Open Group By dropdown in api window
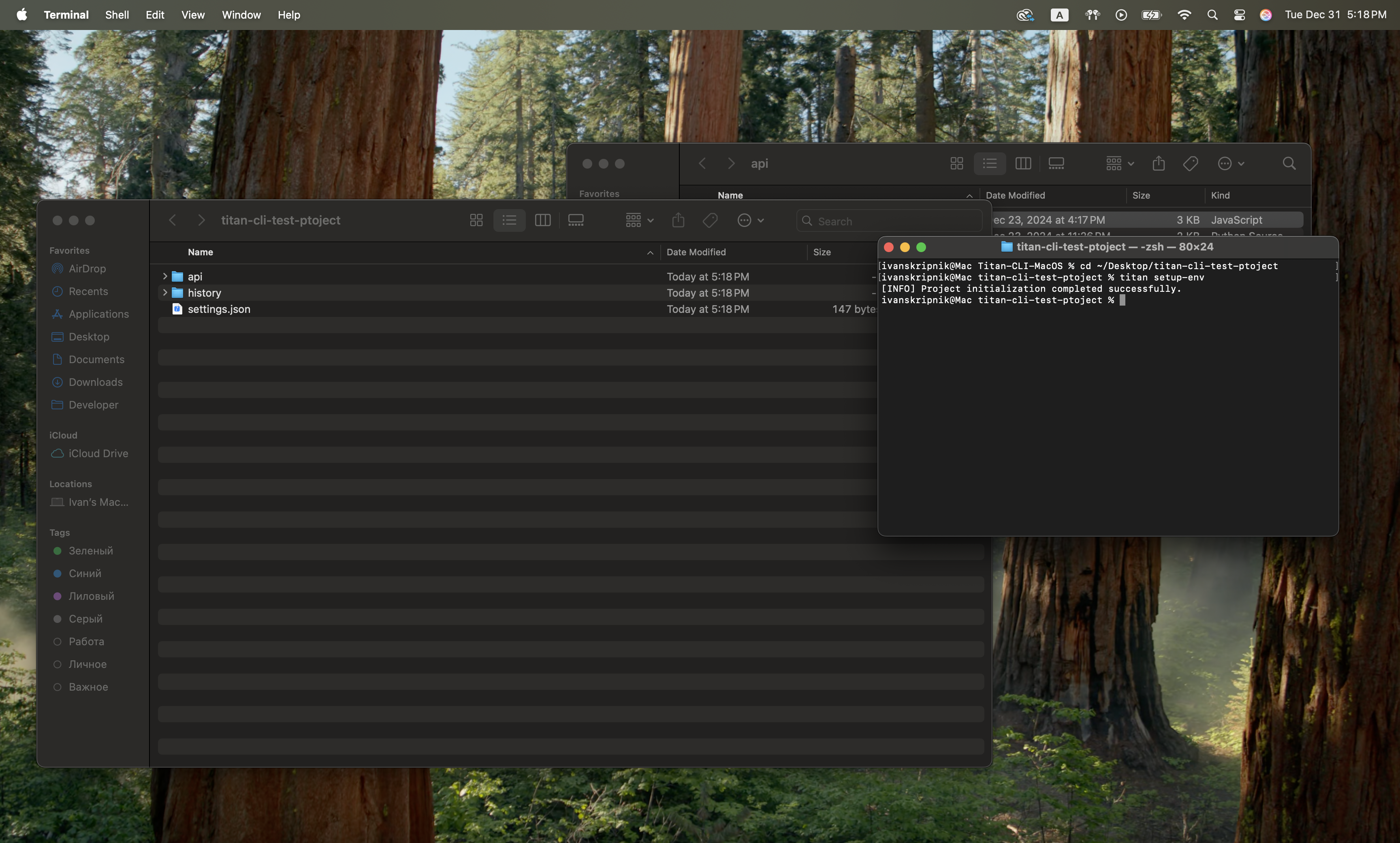Screen dimensions: 1400x843 pyautogui.click(x=1120, y=164)
